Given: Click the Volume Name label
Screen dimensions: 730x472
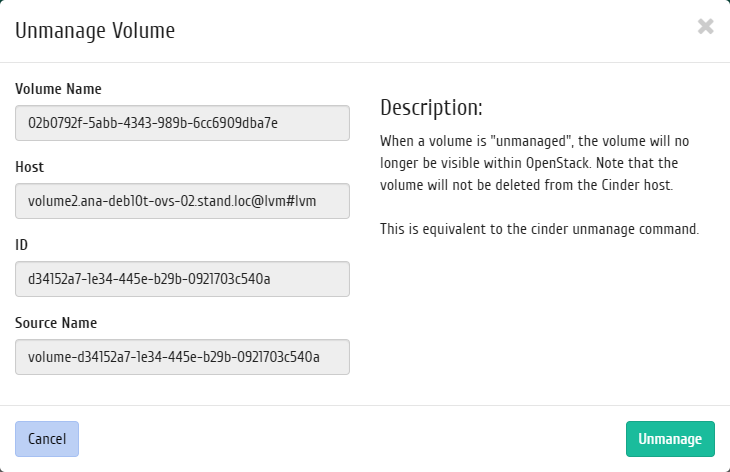Looking at the screenshot, I should 58,89.
